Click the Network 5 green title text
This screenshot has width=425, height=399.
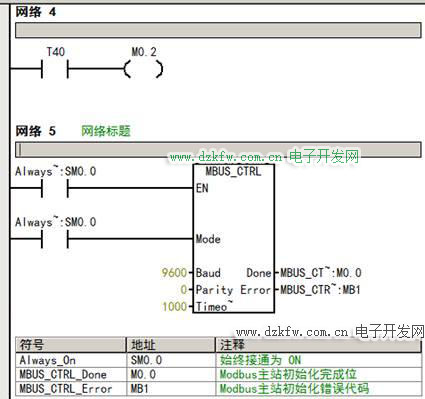coord(106,131)
